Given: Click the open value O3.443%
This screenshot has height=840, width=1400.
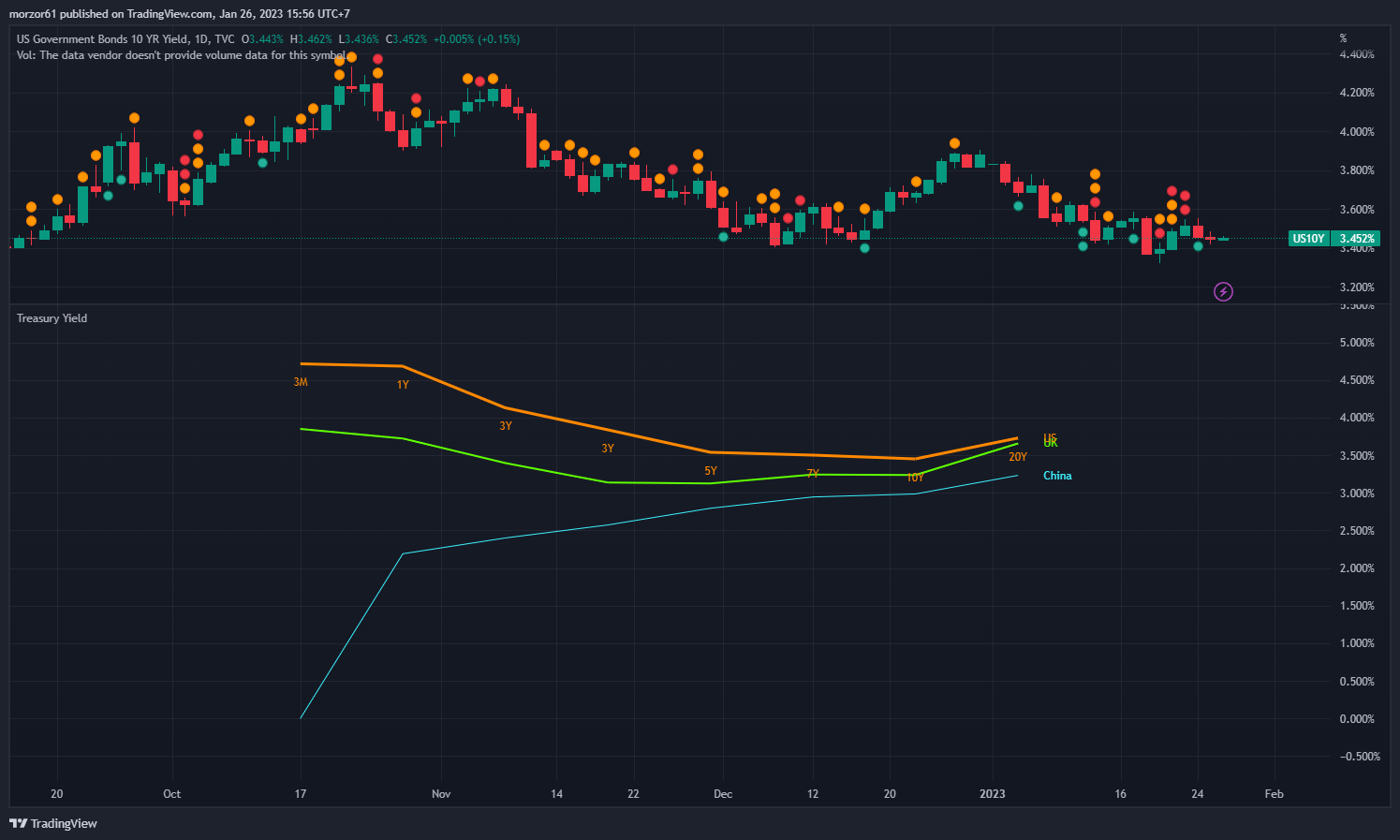Looking at the screenshot, I should pyautogui.click(x=262, y=39).
